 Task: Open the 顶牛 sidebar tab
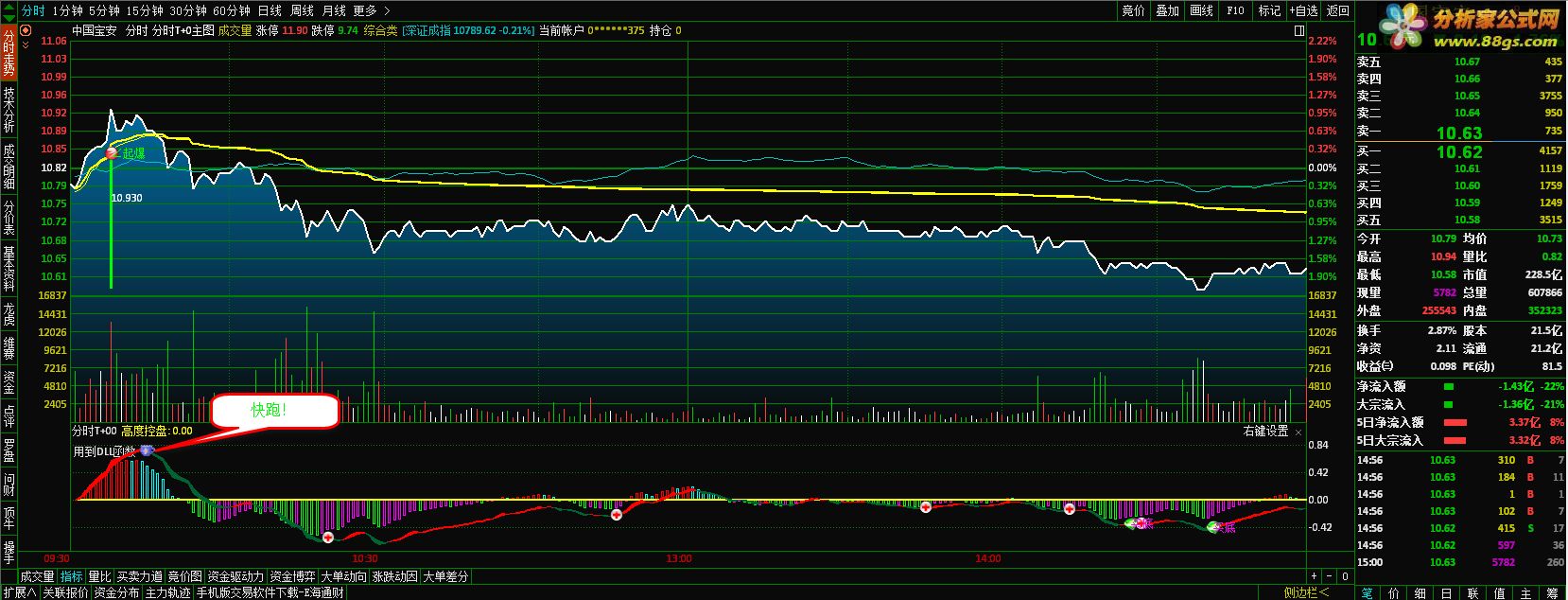9,519
